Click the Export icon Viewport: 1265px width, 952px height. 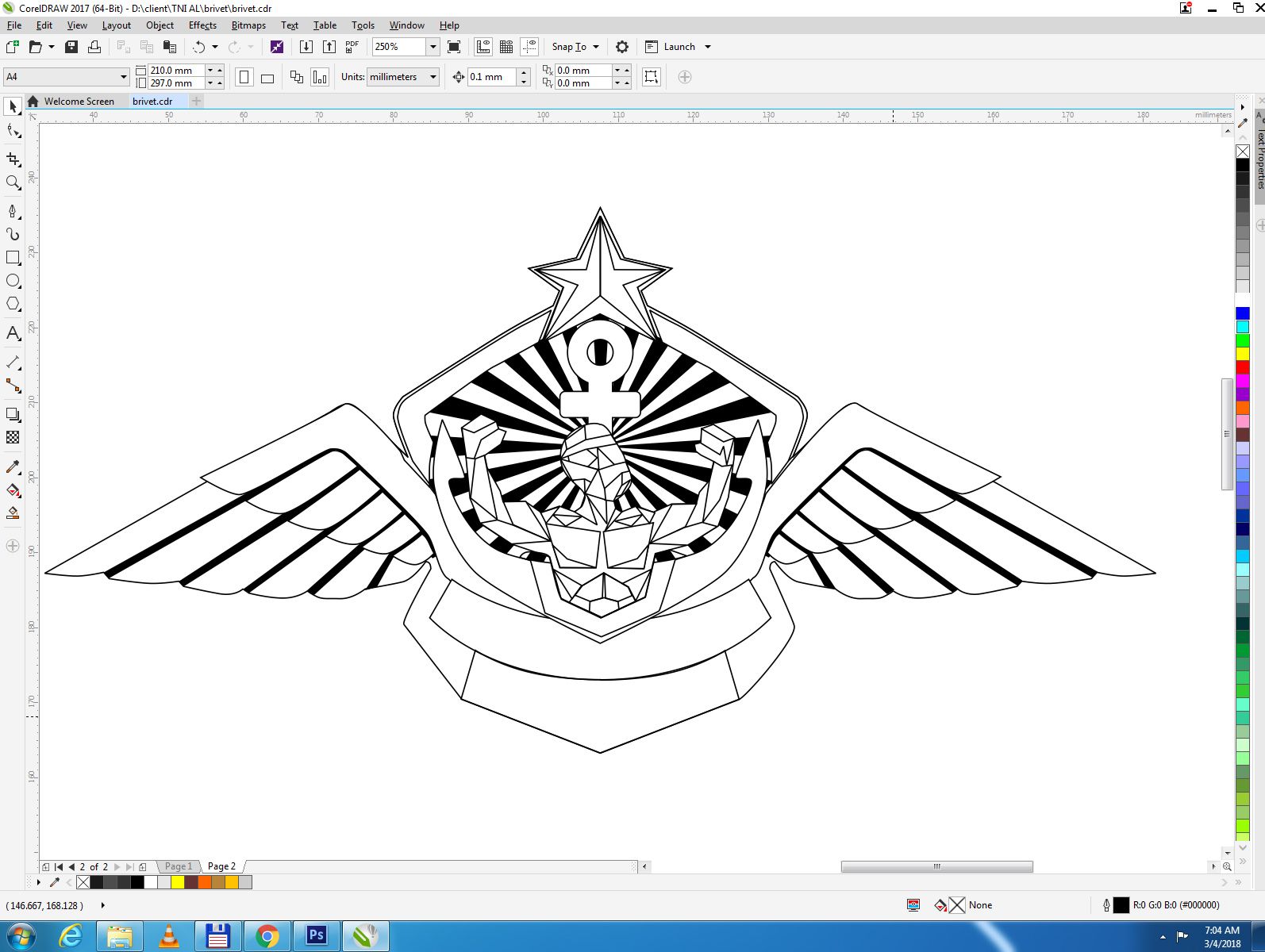[x=329, y=47]
